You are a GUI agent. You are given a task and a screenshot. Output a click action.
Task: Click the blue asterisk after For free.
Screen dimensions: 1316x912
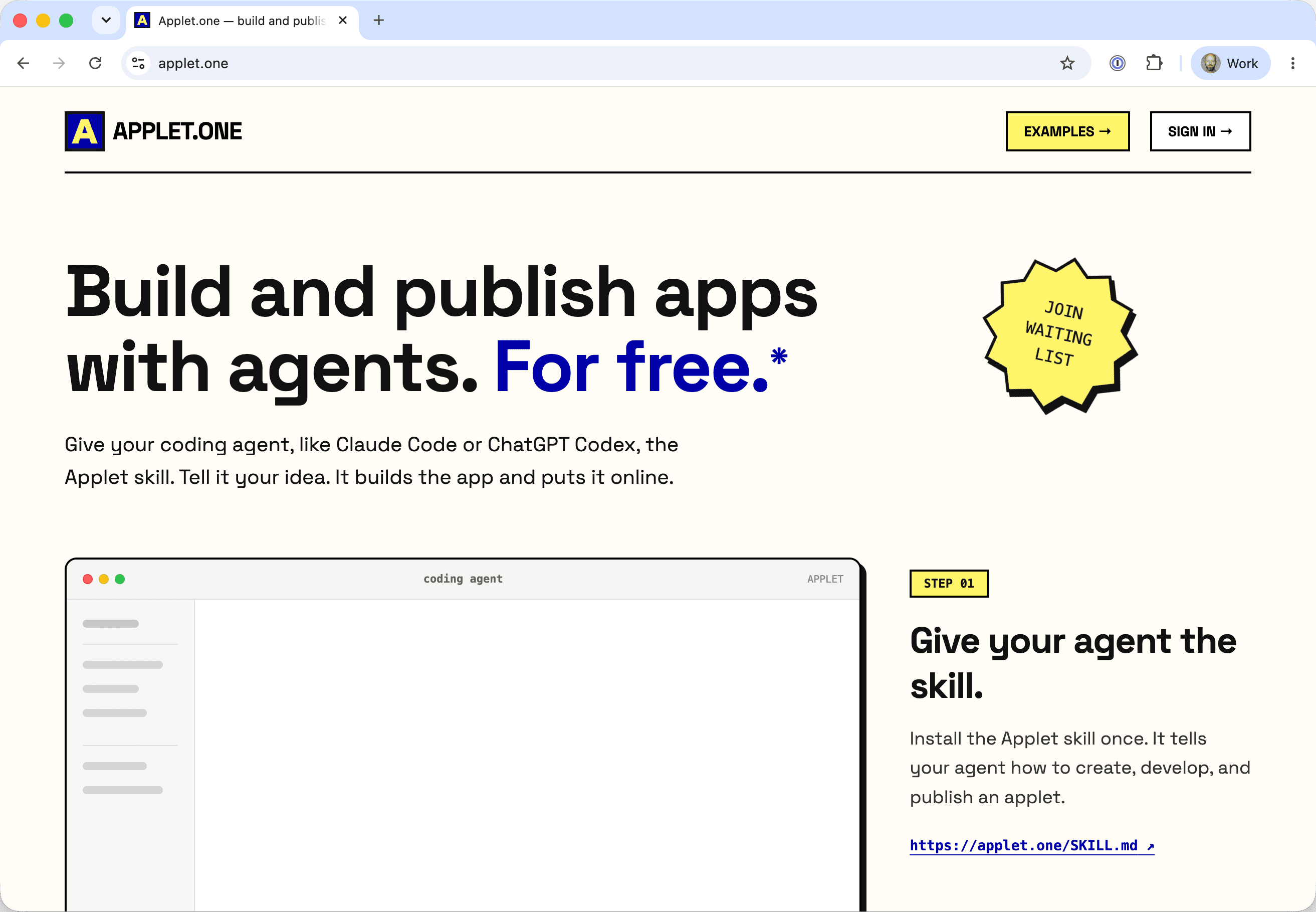[x=779, y=356]
